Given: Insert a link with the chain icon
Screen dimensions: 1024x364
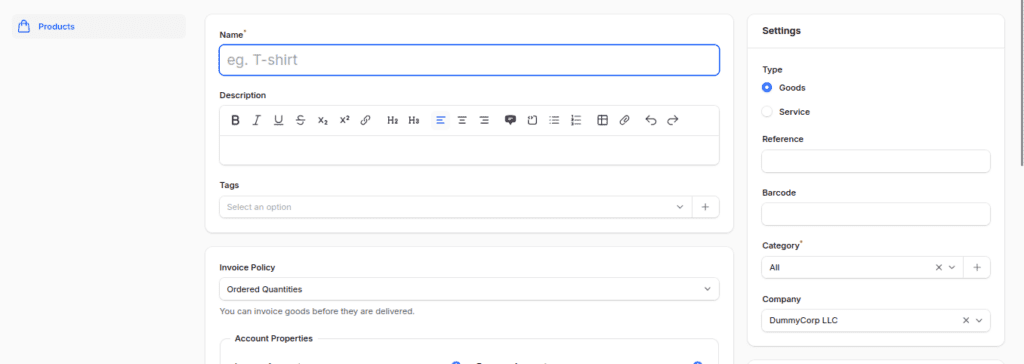Looking at the screenshot, I should 366,120.
